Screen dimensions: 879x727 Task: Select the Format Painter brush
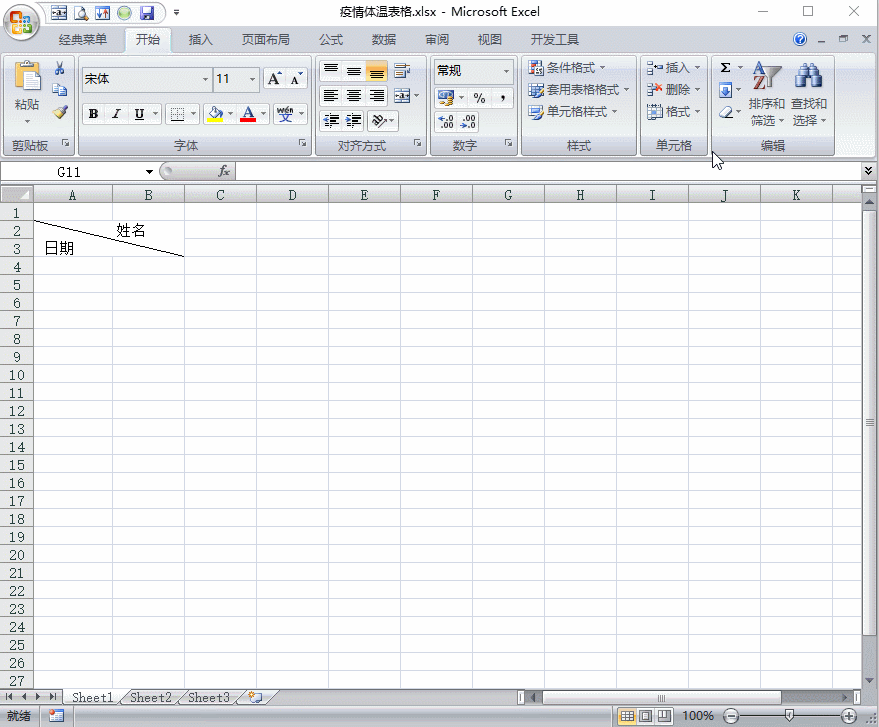point(60,112)
